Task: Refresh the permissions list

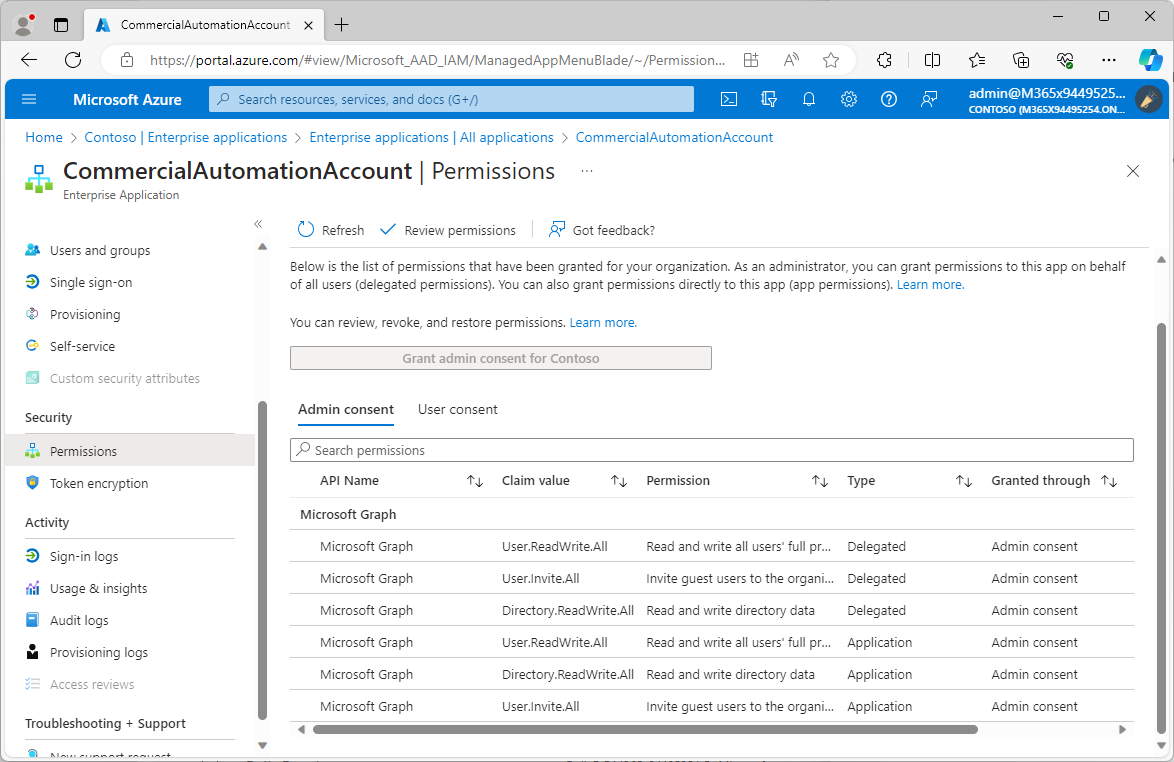Action: click(330, 229)
